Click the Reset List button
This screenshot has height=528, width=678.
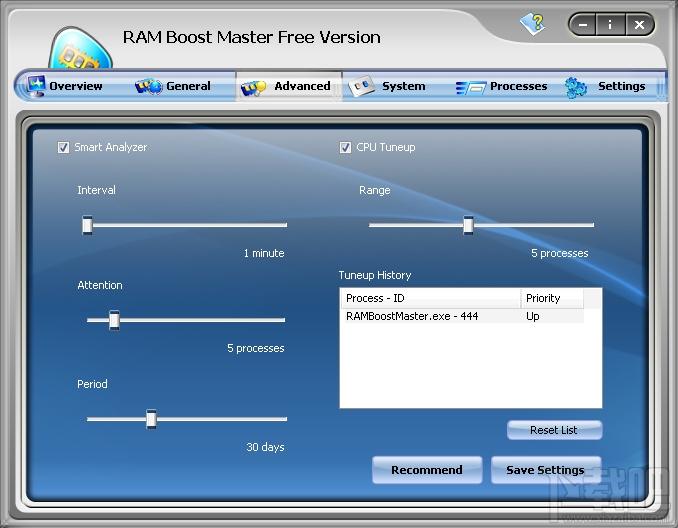coord(554,430)
